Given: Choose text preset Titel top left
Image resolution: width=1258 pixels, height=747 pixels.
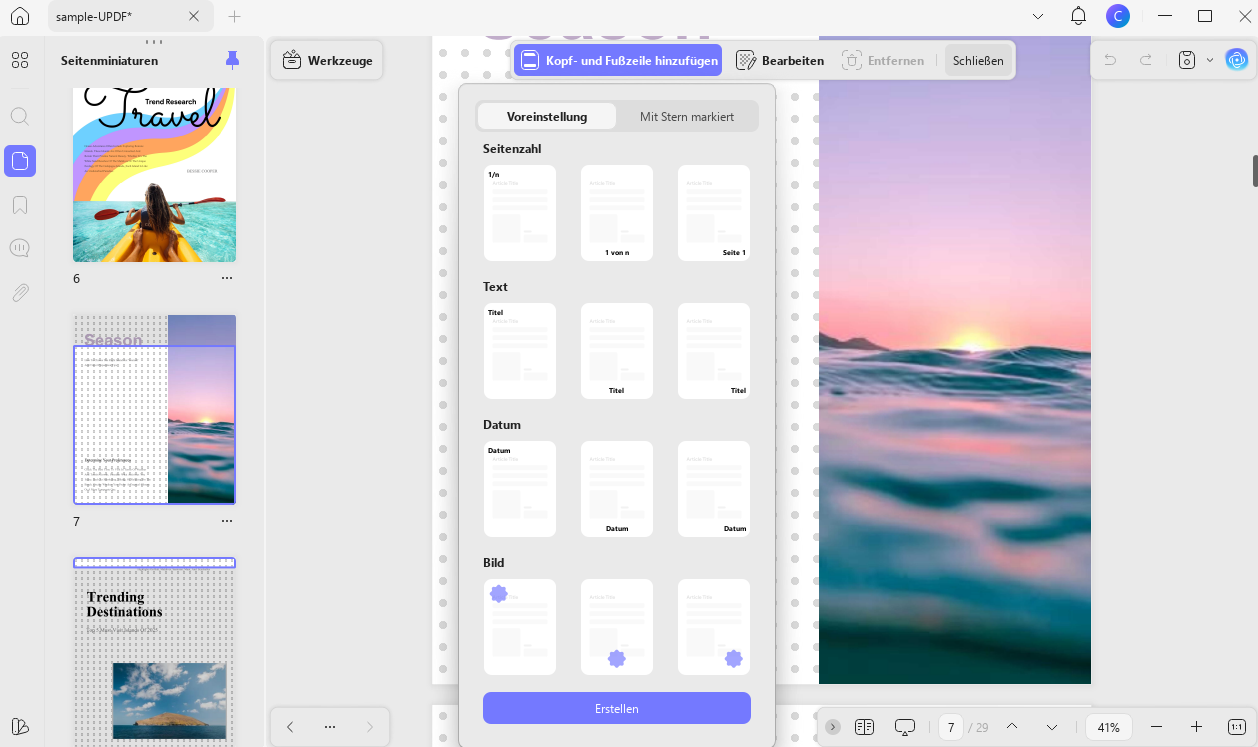Looking at the screenshot, I should point(520,351).
